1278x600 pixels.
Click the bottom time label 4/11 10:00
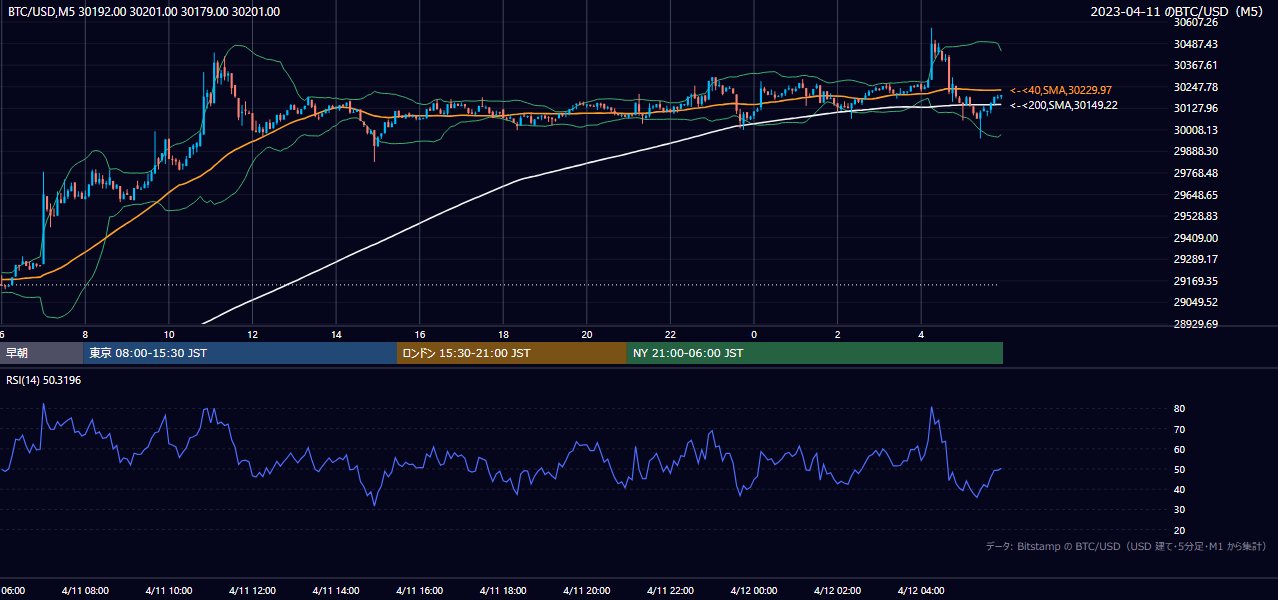(169, 591)
